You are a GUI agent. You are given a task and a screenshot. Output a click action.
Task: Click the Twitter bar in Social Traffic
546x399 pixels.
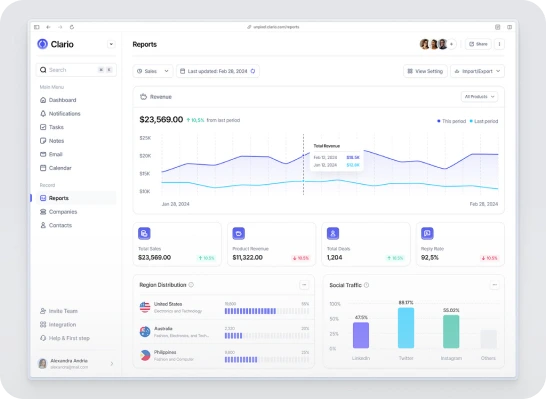[406, 328]
